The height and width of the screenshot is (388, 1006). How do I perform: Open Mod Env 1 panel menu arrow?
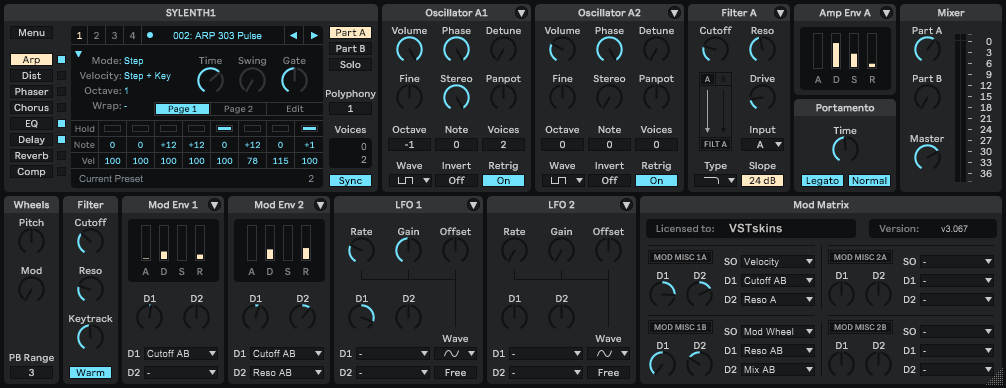click(214, 205)
